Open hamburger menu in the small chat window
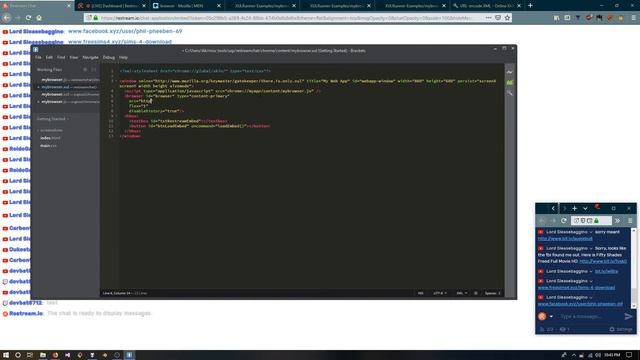 (630, 220)
